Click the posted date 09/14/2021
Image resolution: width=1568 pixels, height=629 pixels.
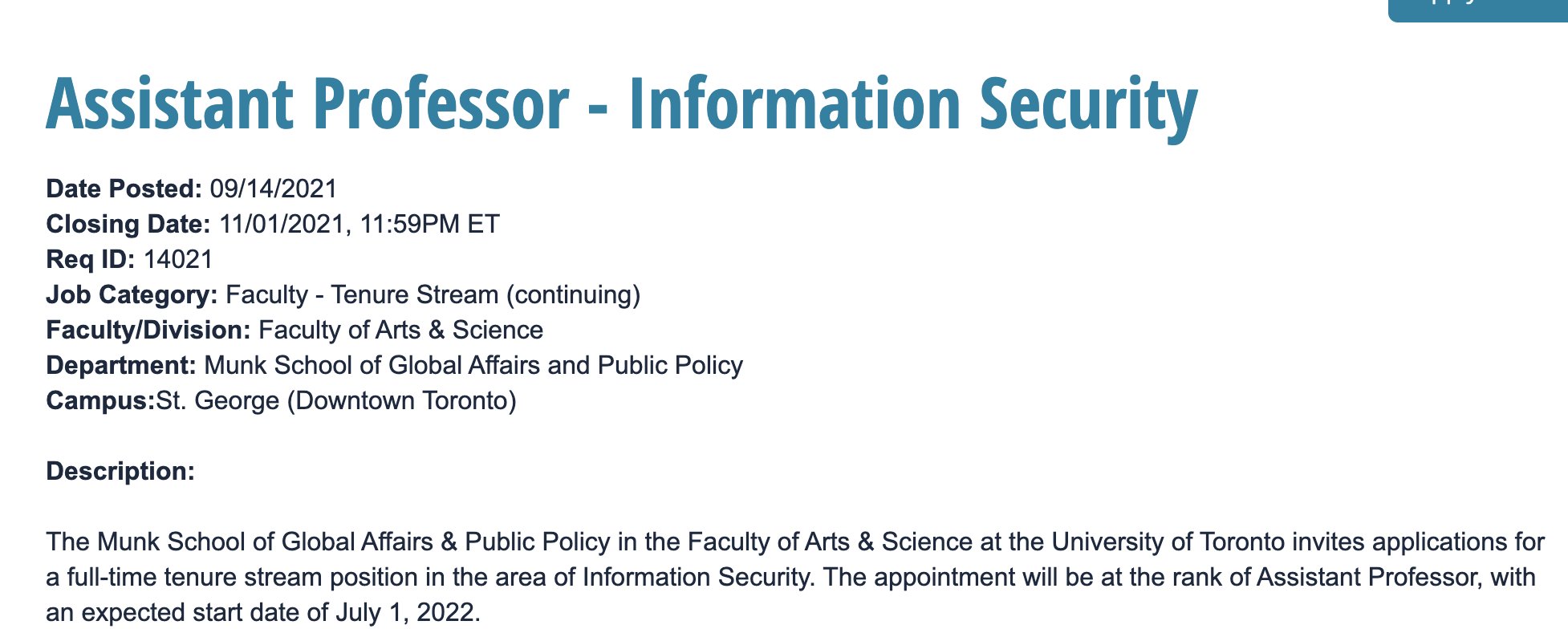click(x=274, y=189)
